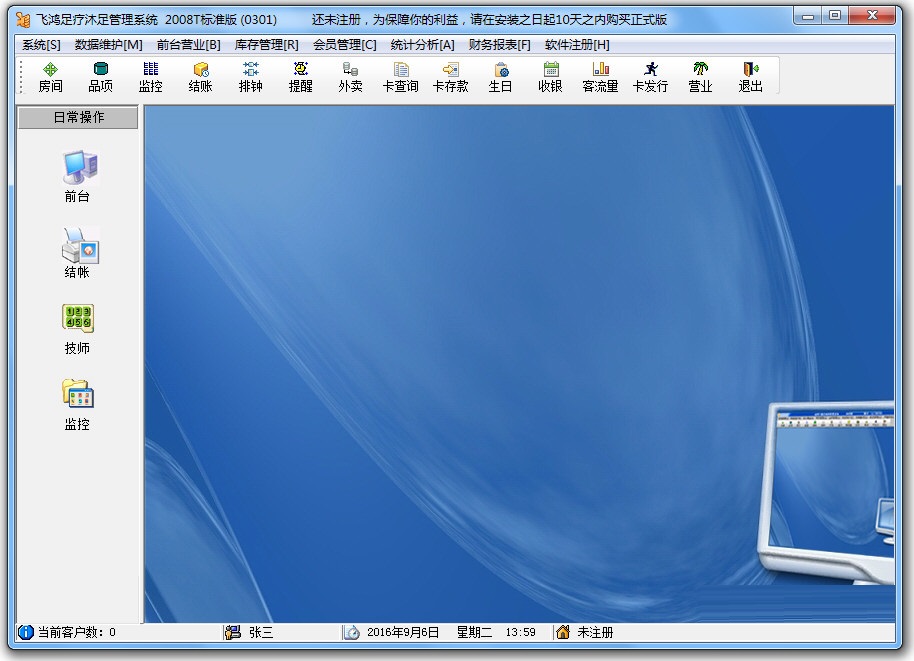Open the 数据维护[M] menu

point(108,45)
